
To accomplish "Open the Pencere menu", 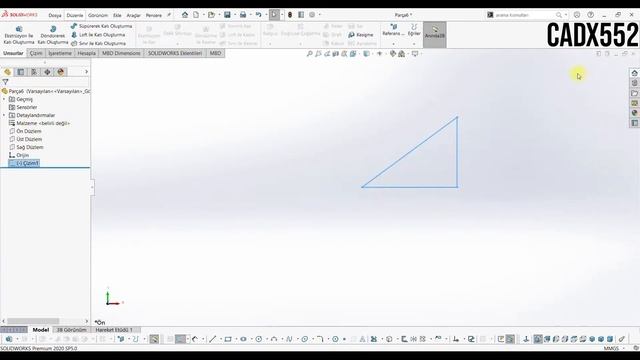I will coord(154,15).
